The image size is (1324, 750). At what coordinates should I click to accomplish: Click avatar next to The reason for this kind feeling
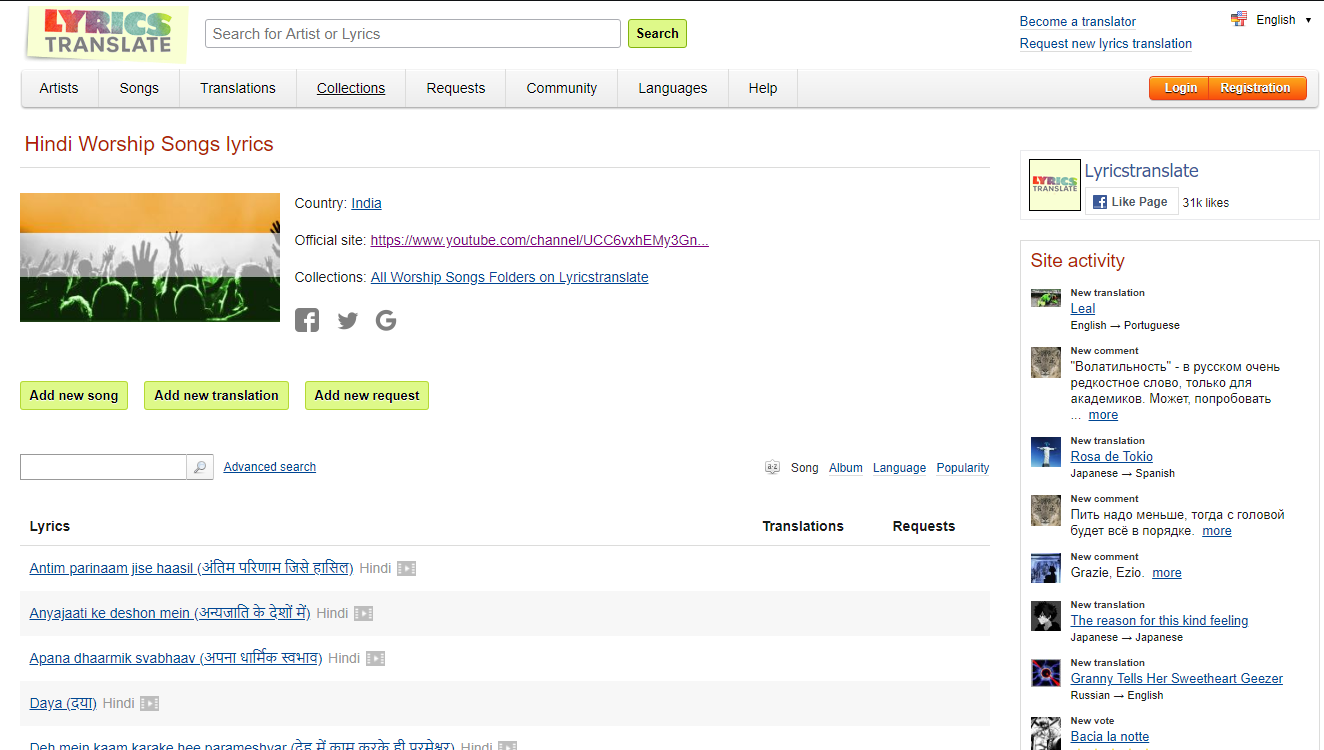pyautogui.click(x=1046, y=616)
